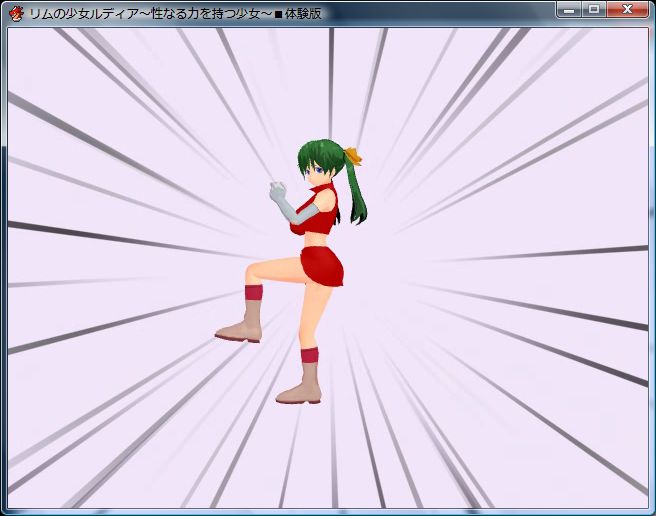Click the red ankle band on the raised leg
This screenshot has height=516, width=656.
tap(253, 292)
